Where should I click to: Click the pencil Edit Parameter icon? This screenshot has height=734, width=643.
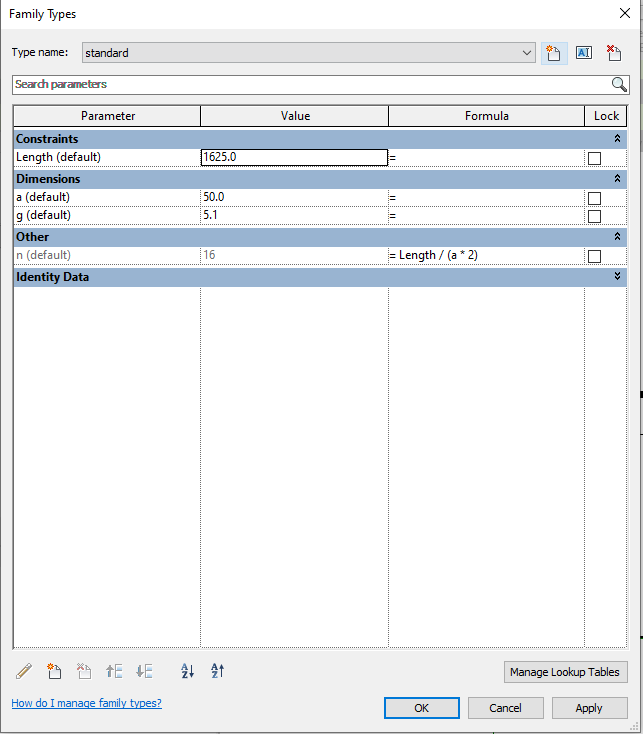pos(25,671)
